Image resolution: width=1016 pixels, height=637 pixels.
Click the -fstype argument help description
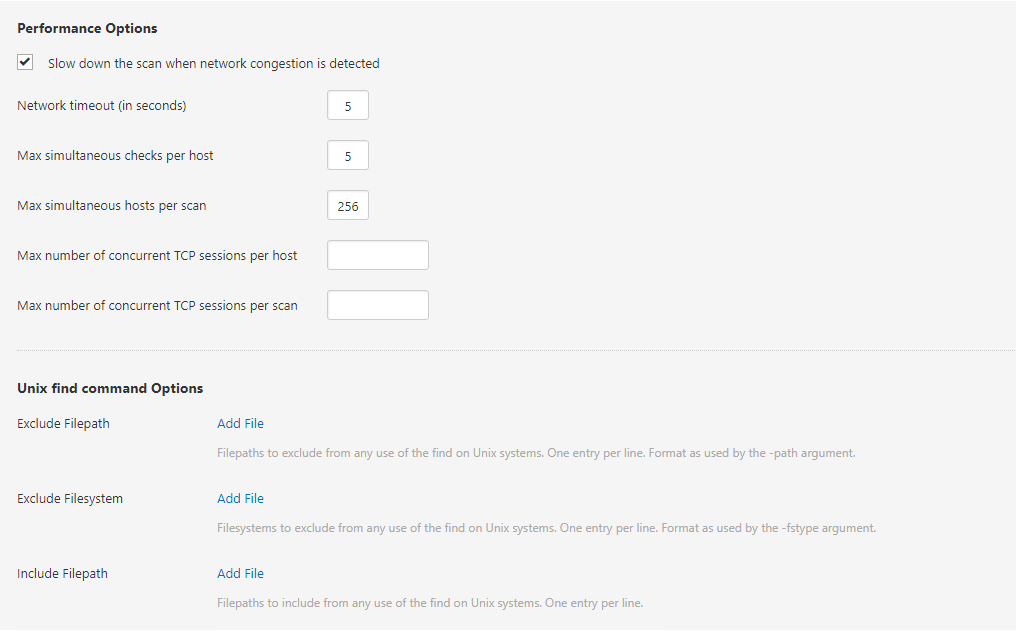click(x=546, y=528)
